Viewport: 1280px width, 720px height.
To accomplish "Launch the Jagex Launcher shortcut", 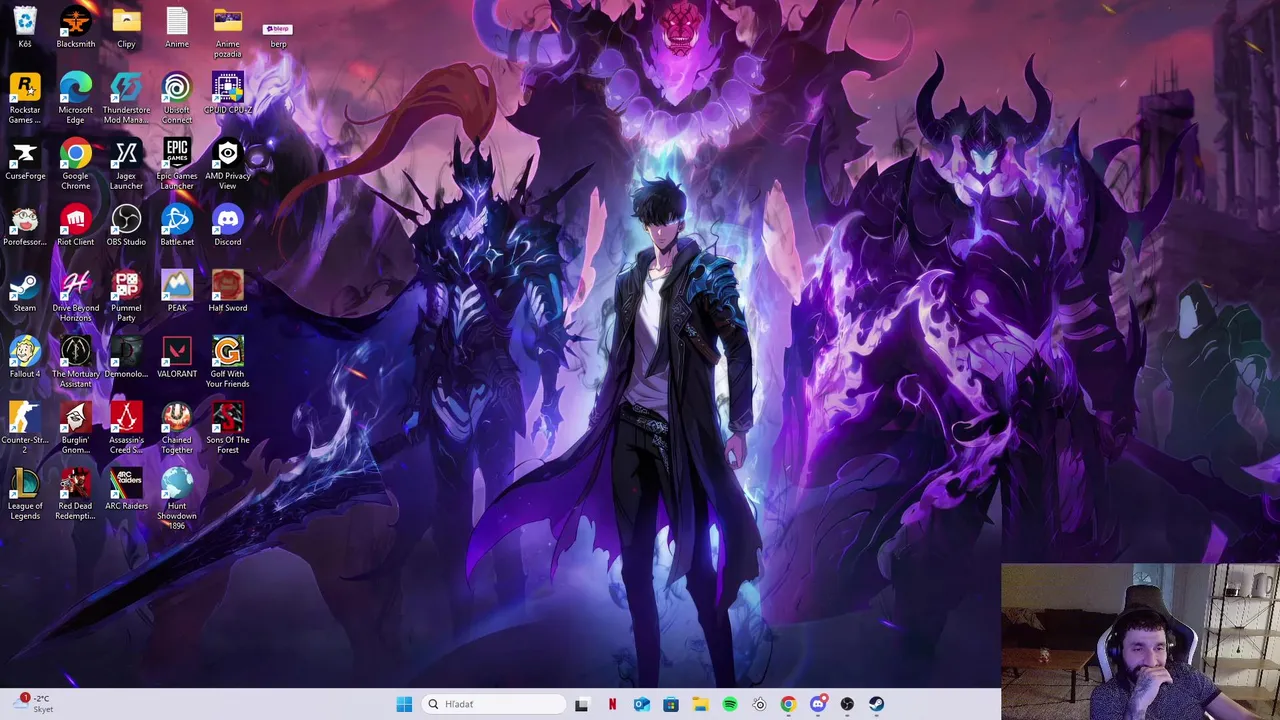I will coord(126,164).
